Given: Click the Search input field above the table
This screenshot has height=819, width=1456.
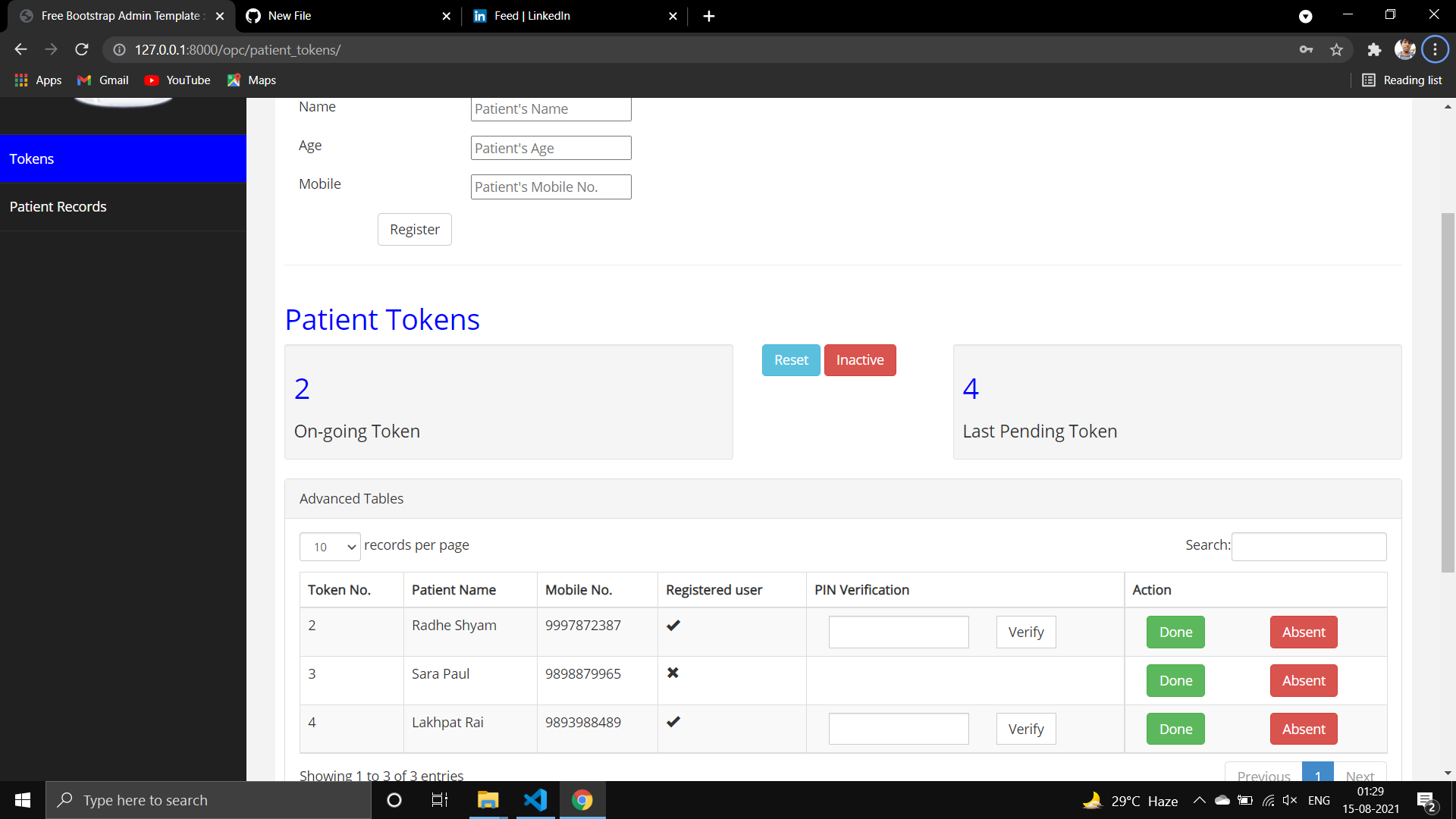Looking at the screenshot, I should [1308, 546].
